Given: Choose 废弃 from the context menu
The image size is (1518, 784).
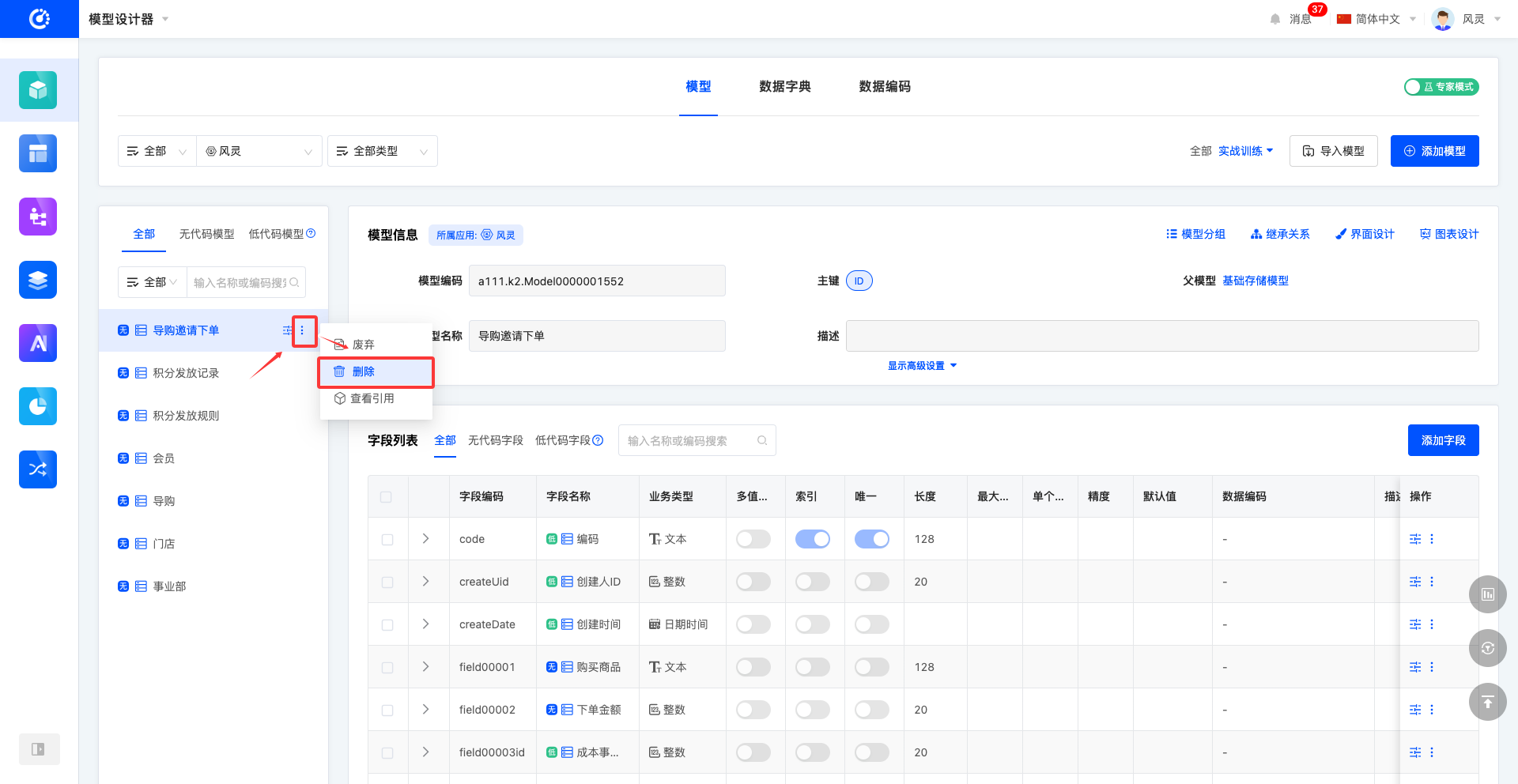Looking at the screenshot, I should [x=376, y=345].
